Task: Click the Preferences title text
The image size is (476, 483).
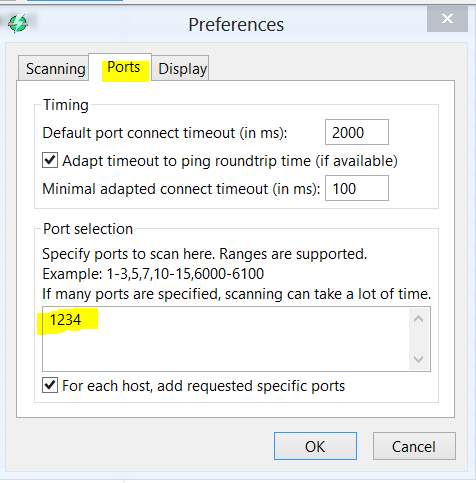Action: point(236,25)
